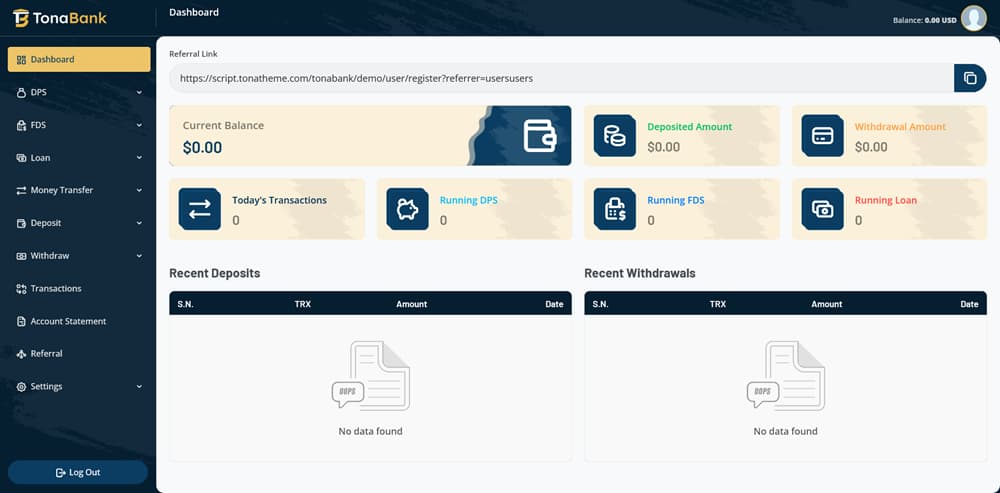Open the user profile avatar

click(973, 18)
